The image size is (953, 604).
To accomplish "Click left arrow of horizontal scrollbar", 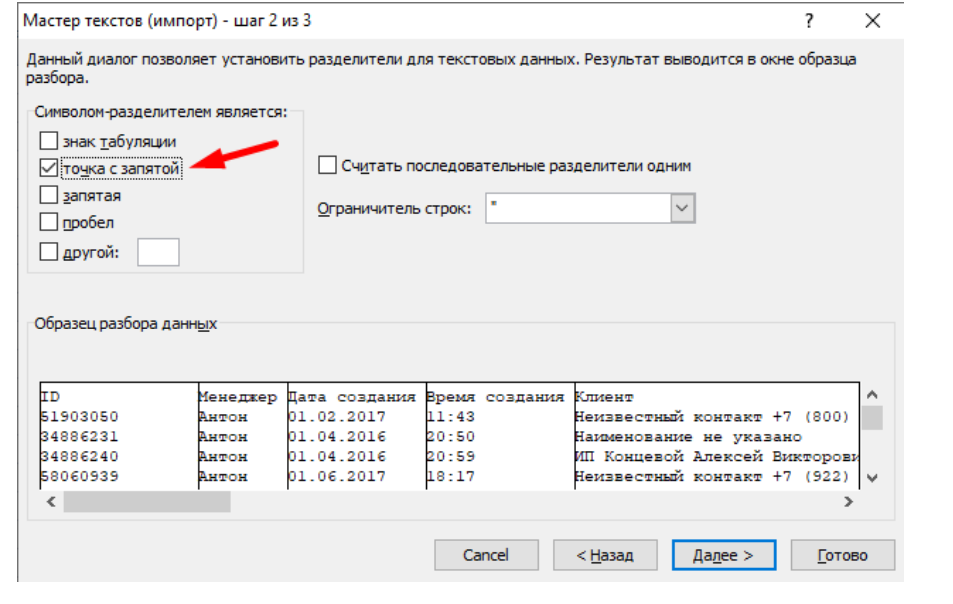I will (x=51, y=502).
